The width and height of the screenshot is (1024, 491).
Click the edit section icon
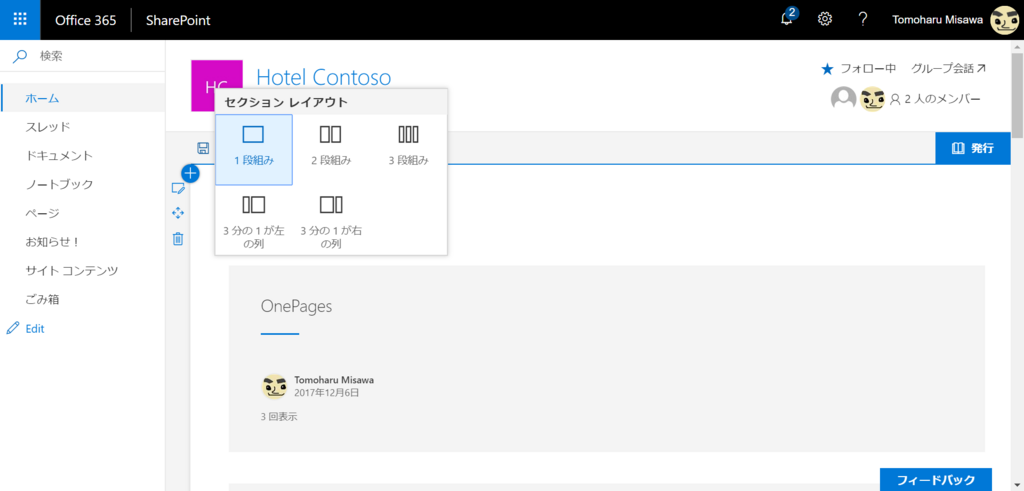tap(178, 189)
